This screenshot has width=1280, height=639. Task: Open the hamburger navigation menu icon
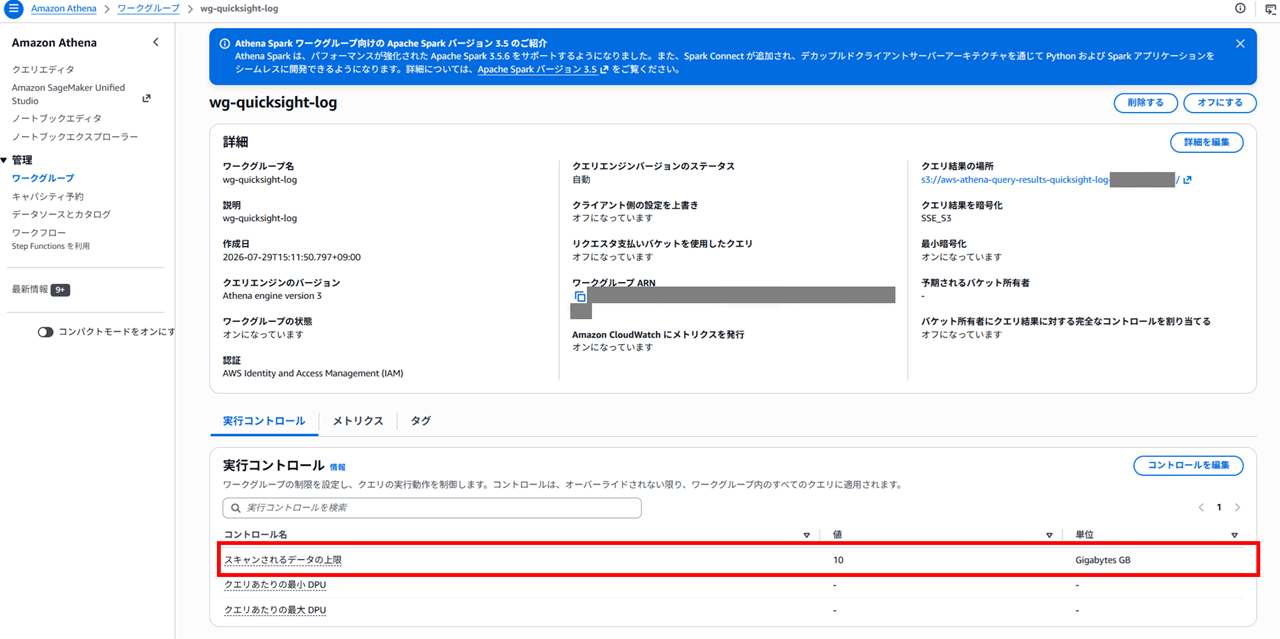13,8
